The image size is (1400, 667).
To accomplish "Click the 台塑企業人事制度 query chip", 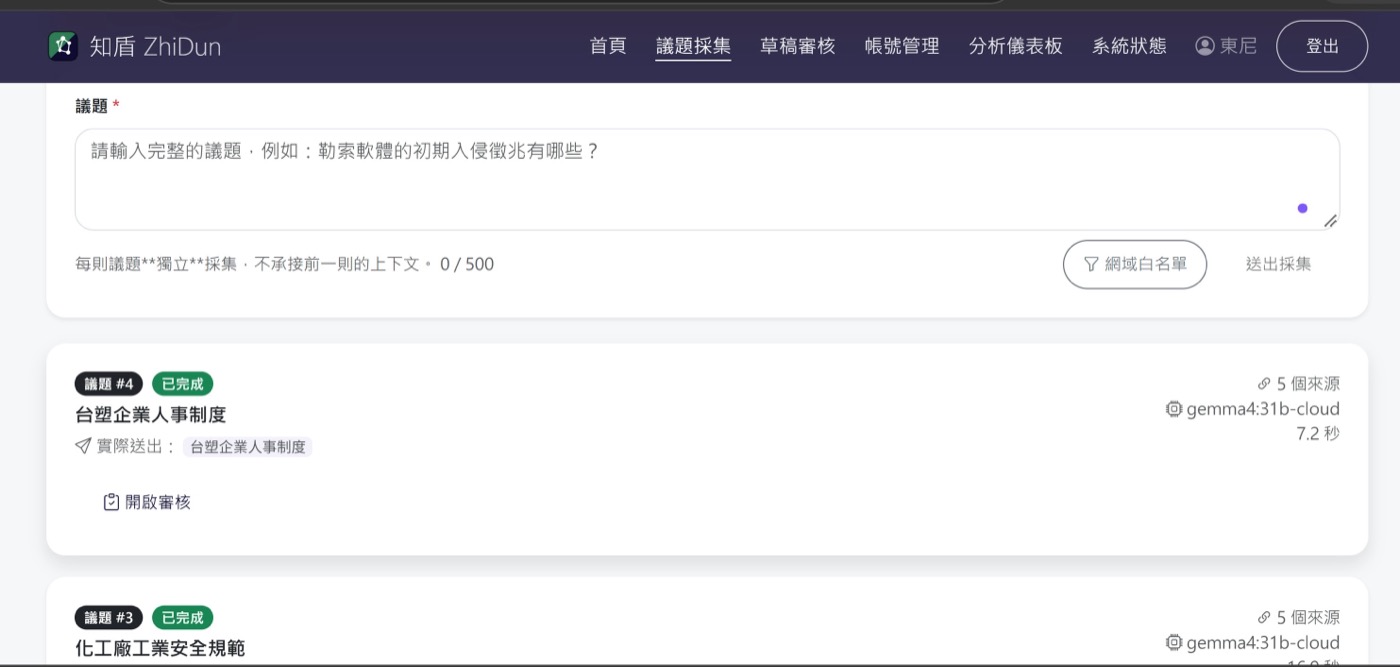I will coord(247,447).
